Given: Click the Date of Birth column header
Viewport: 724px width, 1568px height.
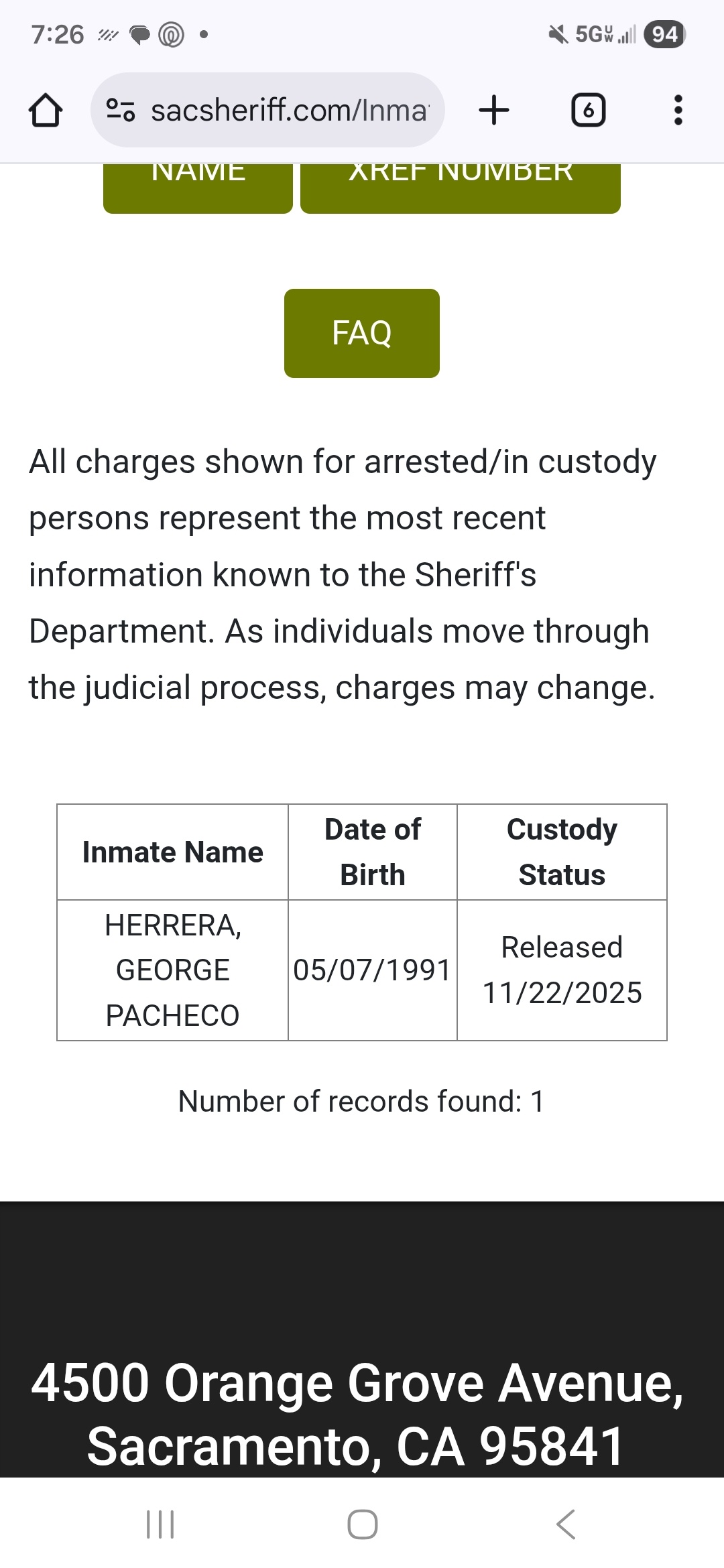Looking at the screenshot, I should tap(373, 852).
